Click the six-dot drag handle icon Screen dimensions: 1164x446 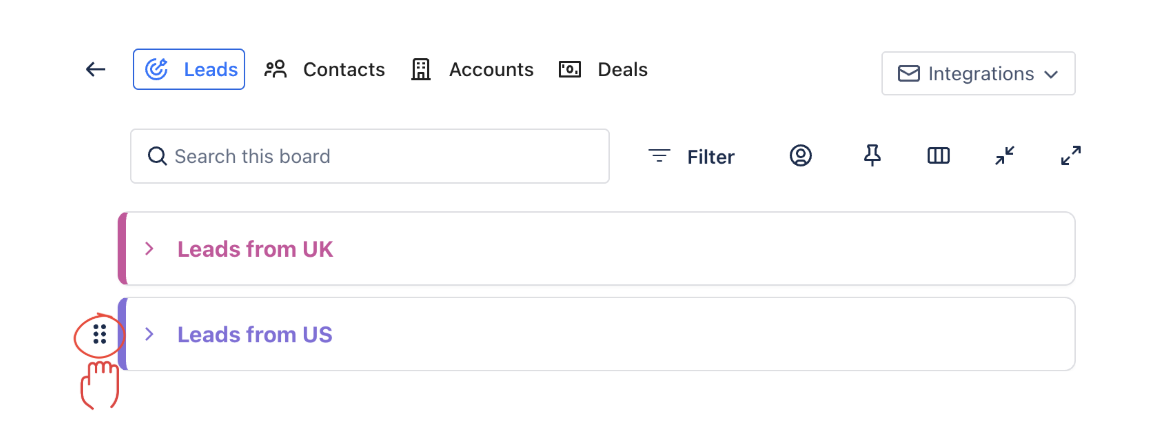click(99, 334)
